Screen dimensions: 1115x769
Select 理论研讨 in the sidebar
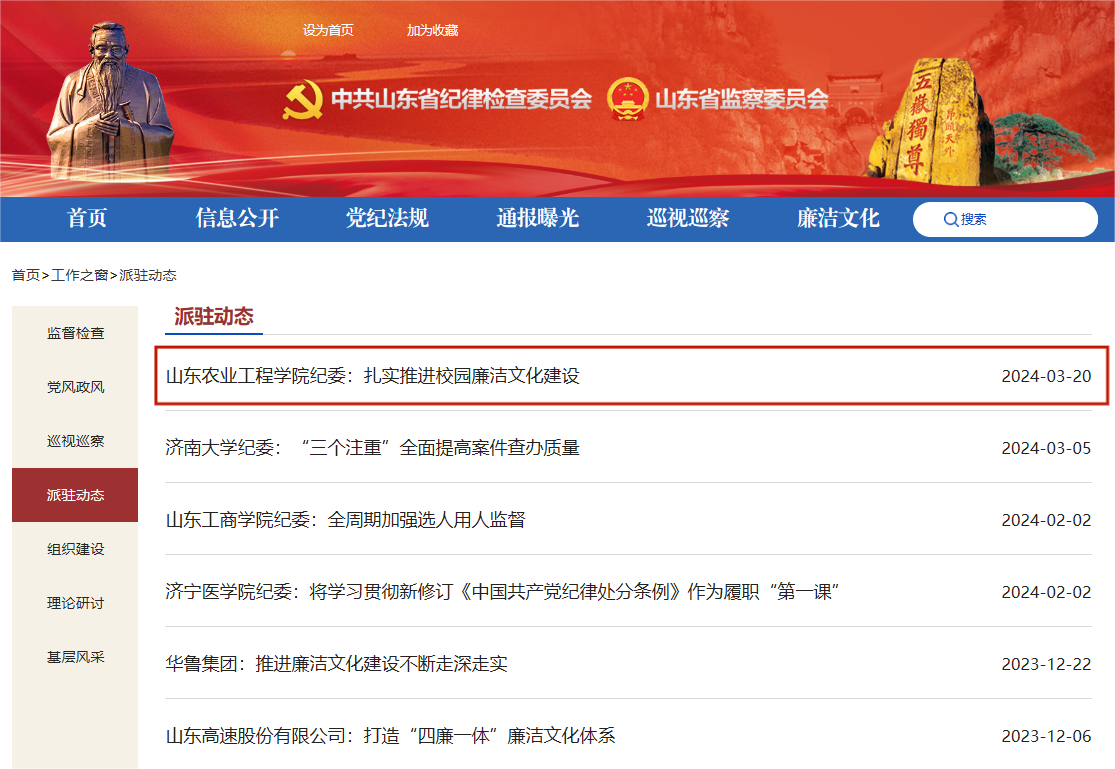click(x=75, y=603)
